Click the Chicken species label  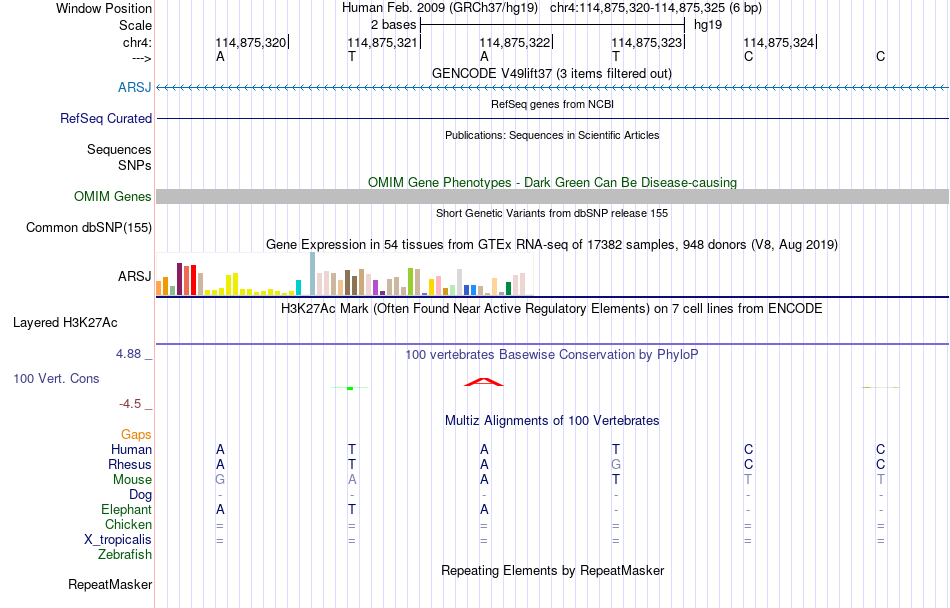tap(128, 524)
